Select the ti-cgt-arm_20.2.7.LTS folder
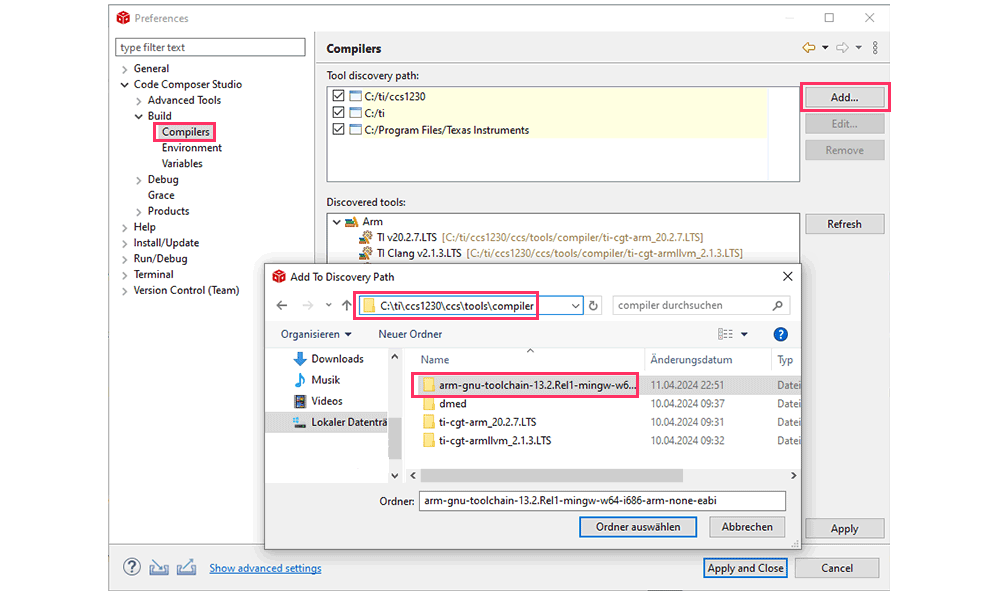The width and height of the screenshot is (1000, 600). [480, 422]
